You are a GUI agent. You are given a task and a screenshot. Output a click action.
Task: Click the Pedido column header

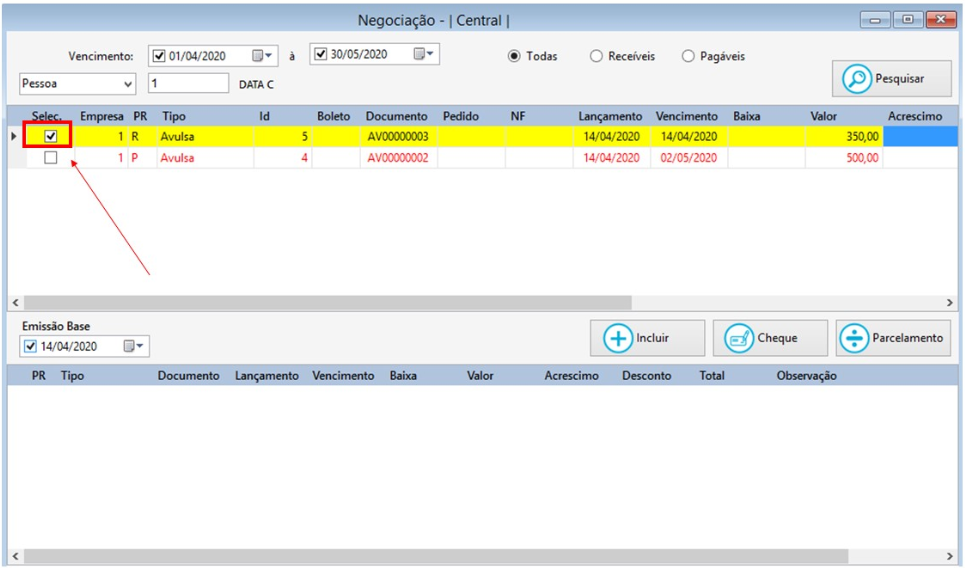pyautogui.click(x=461, y=116)
